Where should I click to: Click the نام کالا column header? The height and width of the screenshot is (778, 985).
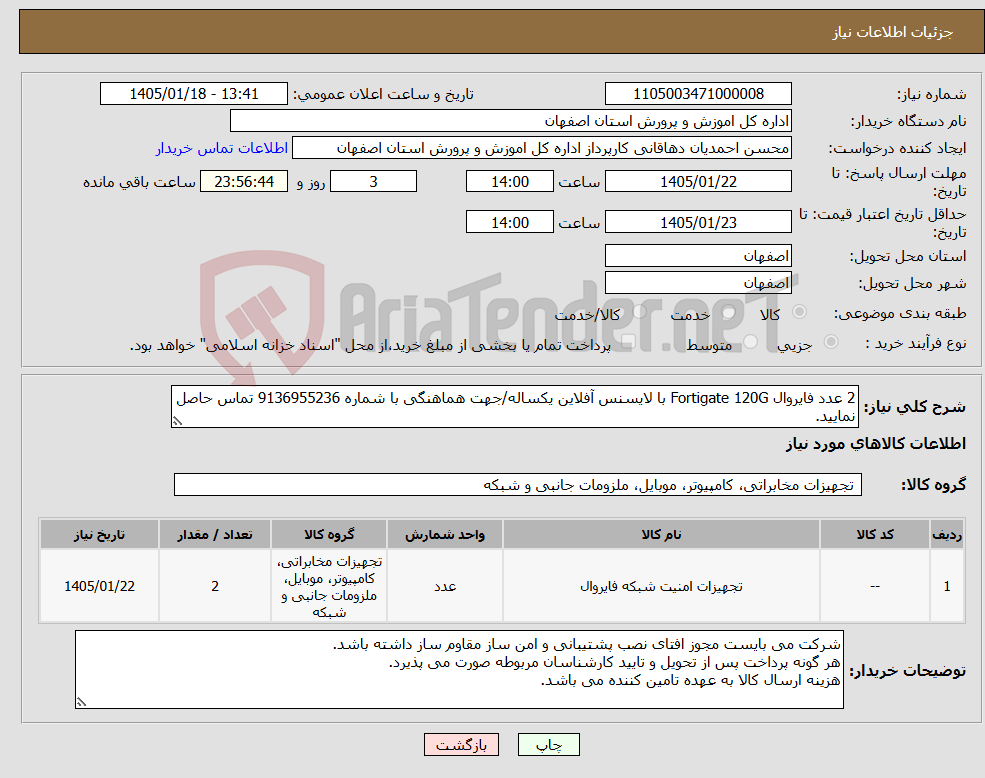point(661,534)
